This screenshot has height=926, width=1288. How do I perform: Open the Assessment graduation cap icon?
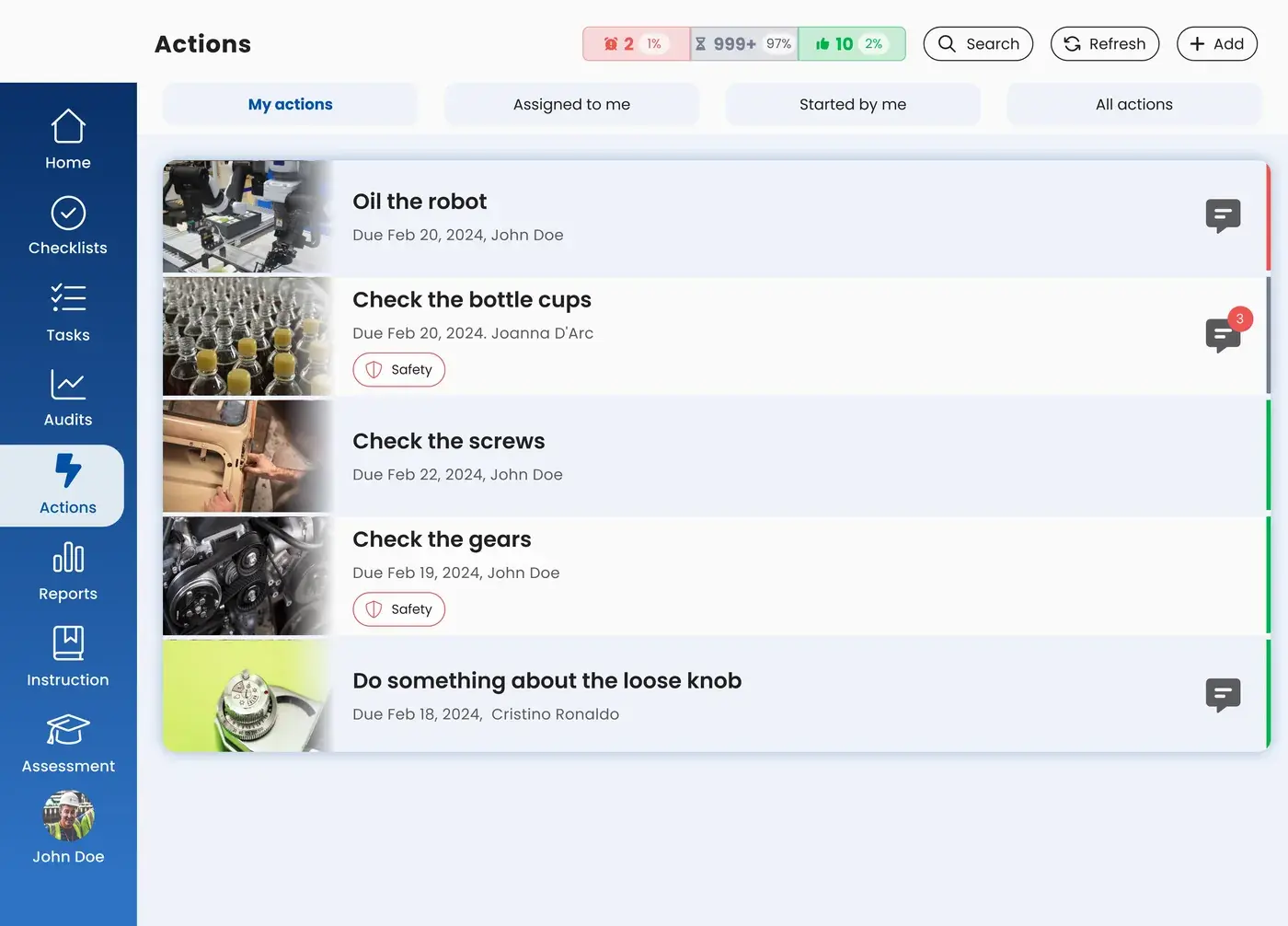(68, 730)
